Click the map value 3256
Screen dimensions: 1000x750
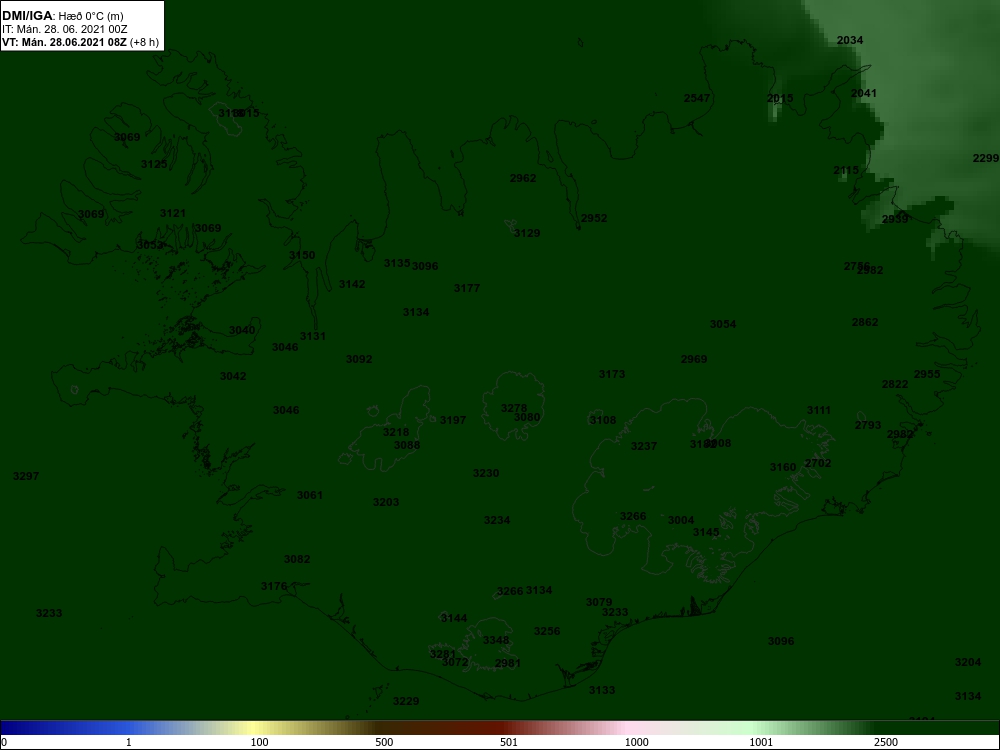[547, 631]
